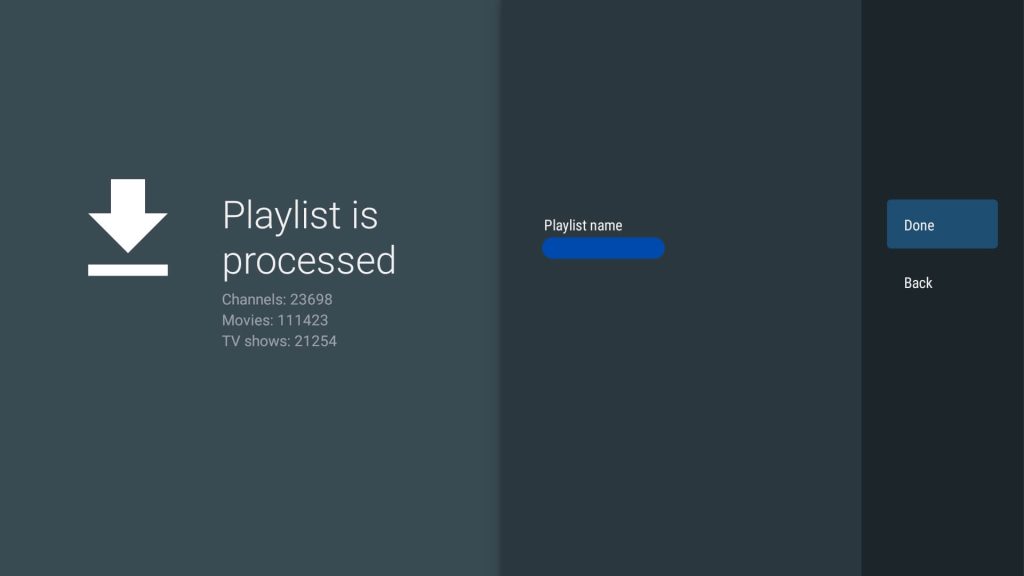
Task: Click the number 111423 next to Movies
Action: pyautogui.click(x=303, y=320)
